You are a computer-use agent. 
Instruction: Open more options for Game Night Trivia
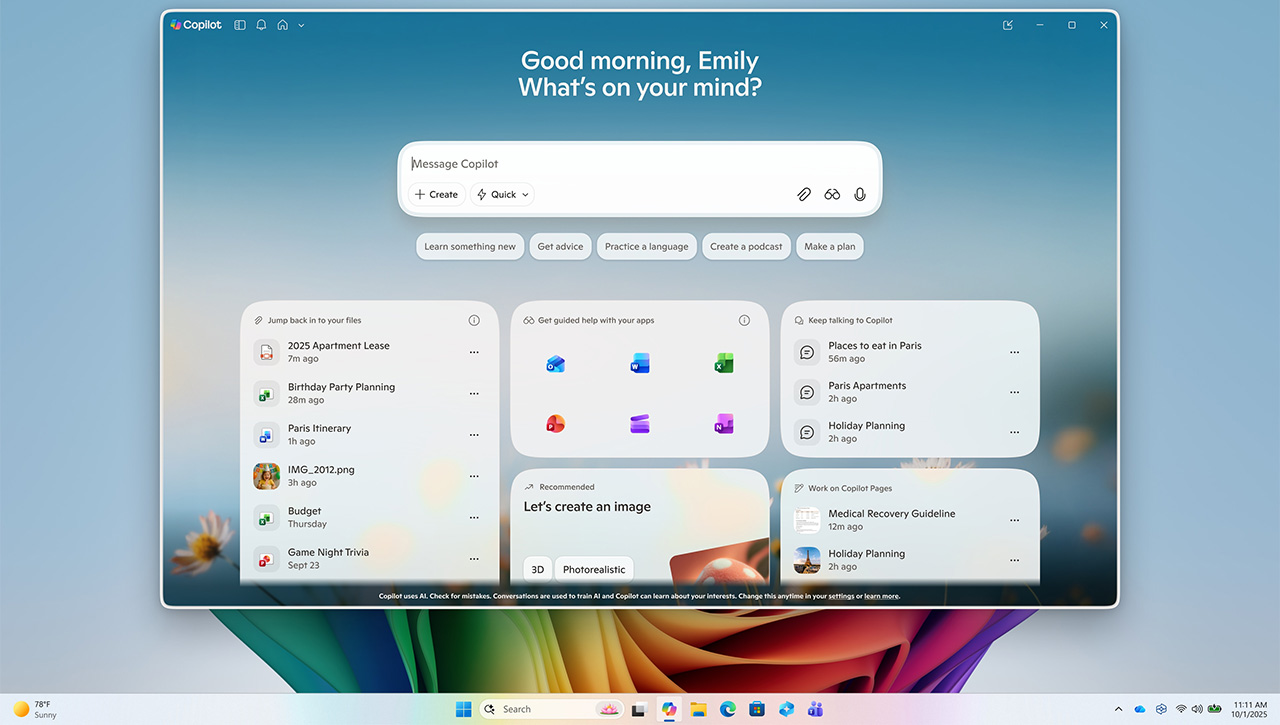474,558
